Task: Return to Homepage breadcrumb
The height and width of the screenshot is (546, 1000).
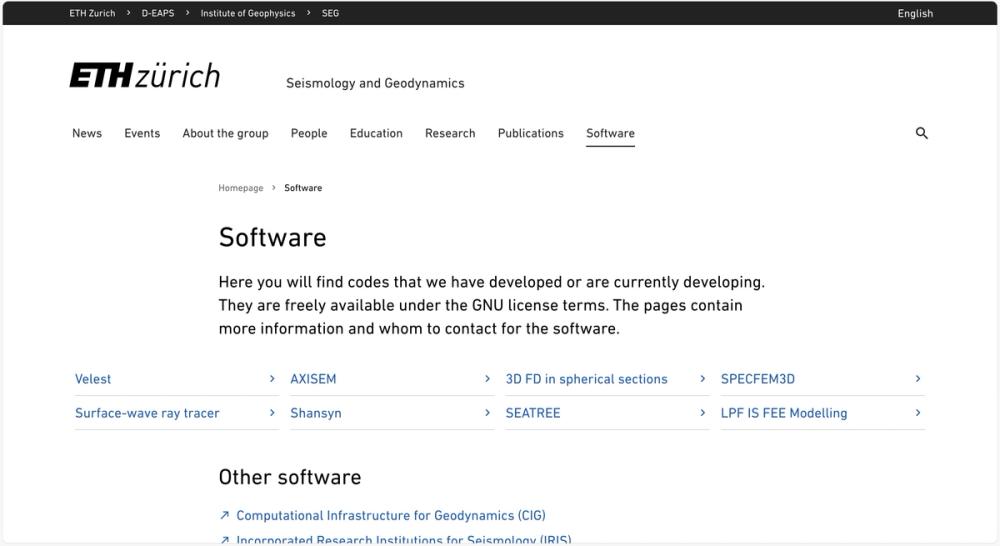Action: click(240, 188)
